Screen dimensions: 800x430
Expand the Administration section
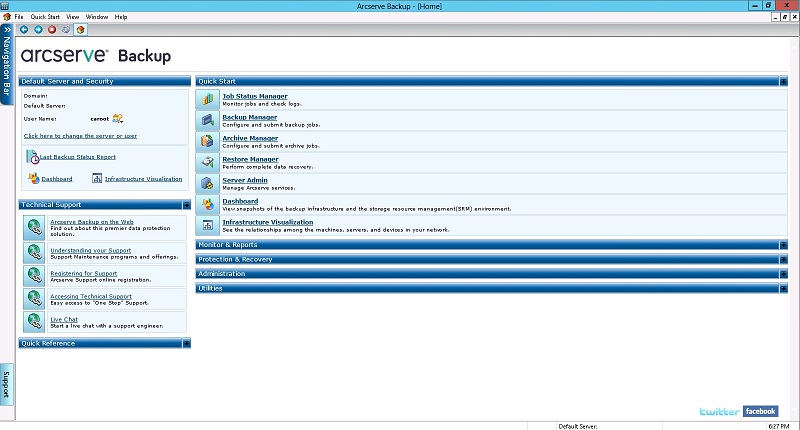click(x=783, y=274)
